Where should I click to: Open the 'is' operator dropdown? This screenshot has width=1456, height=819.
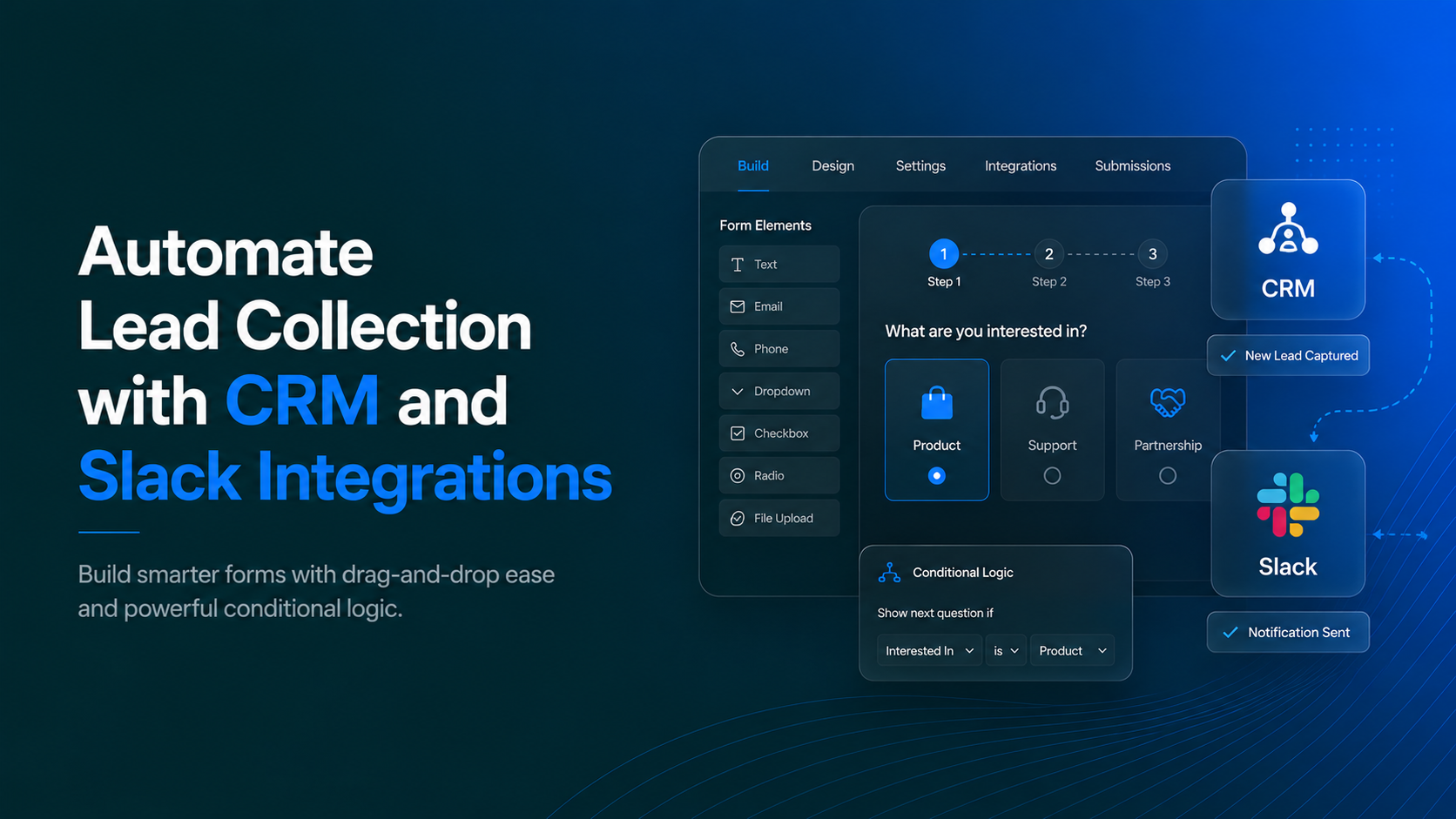pos(1006,651)
